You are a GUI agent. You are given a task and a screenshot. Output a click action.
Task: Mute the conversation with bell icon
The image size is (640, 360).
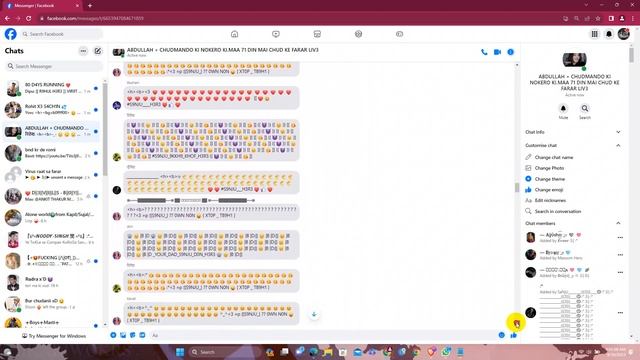point(563,109)
